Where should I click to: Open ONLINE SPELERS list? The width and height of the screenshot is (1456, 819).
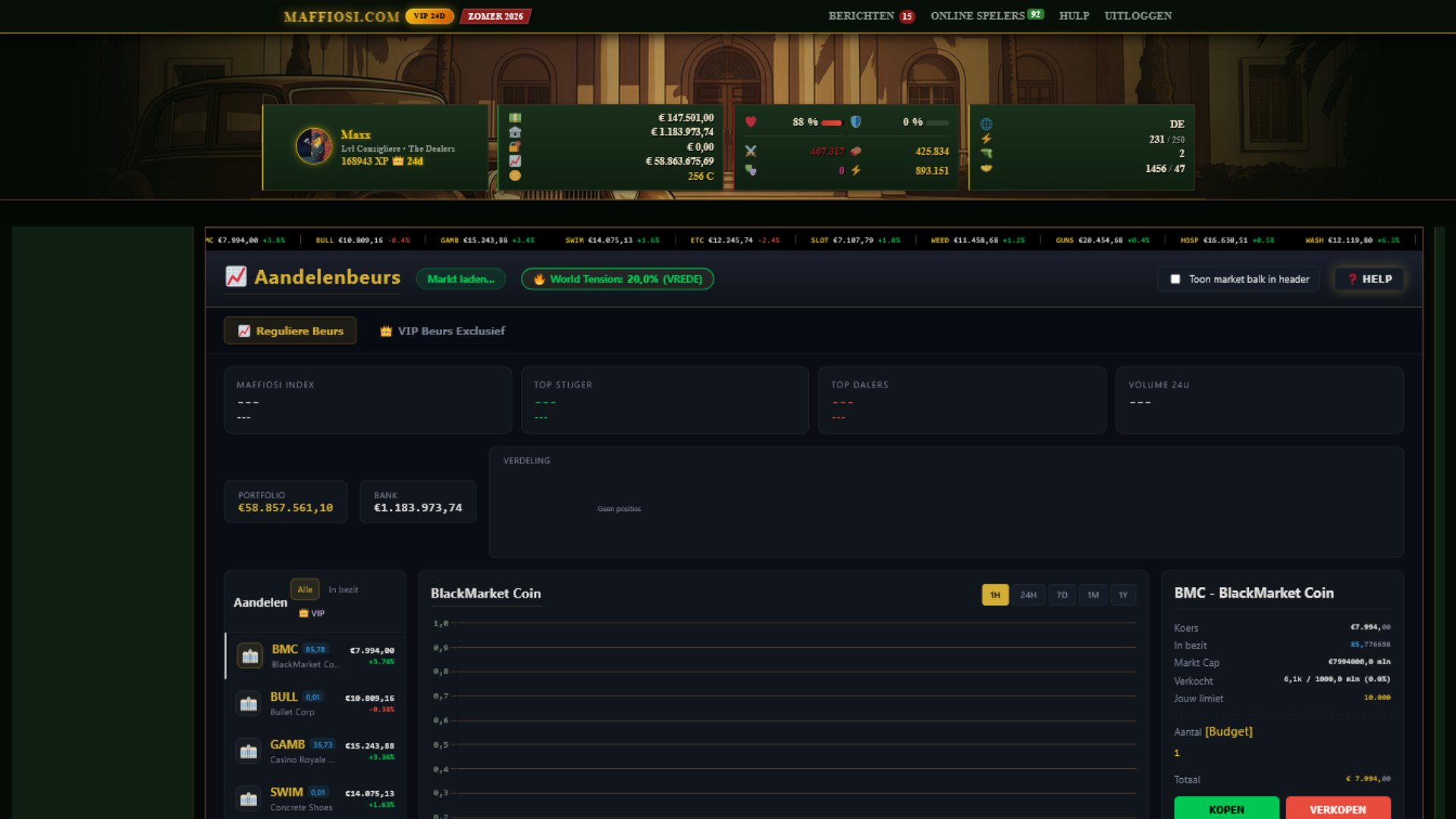987,16
